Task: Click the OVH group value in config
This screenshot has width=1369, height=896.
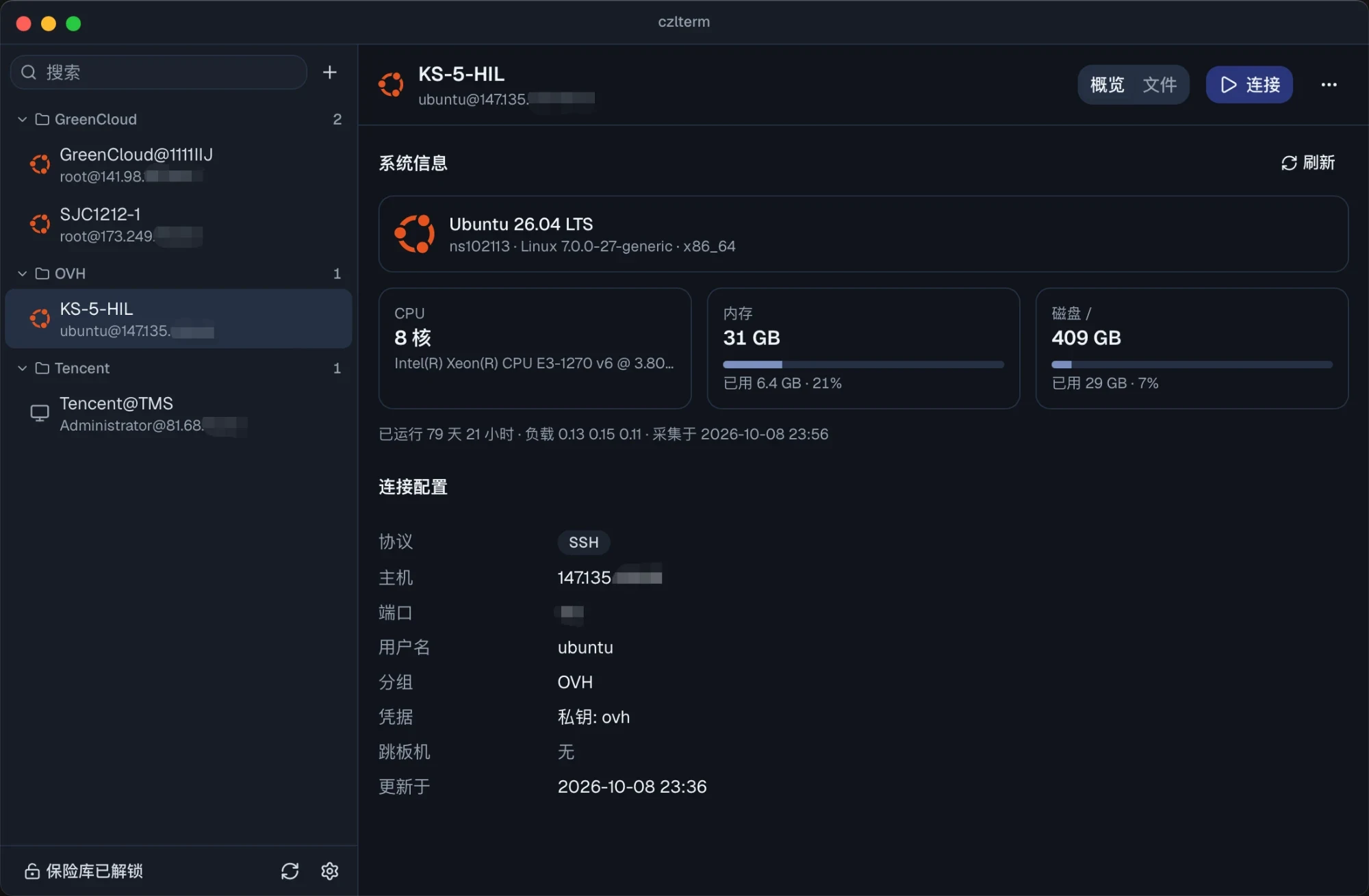Action: 575,682
